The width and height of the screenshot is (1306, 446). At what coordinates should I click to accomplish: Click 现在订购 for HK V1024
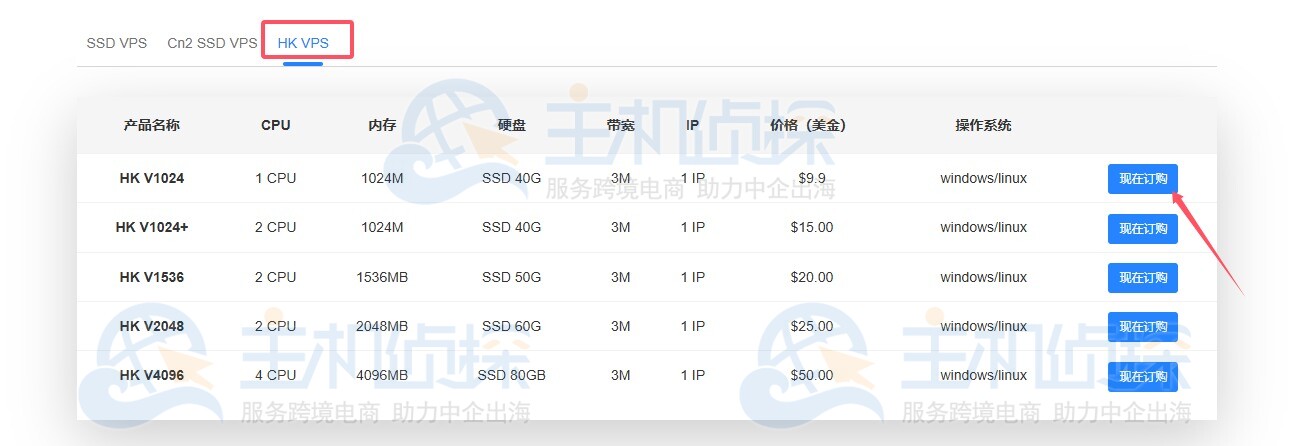coord(1142,179)
